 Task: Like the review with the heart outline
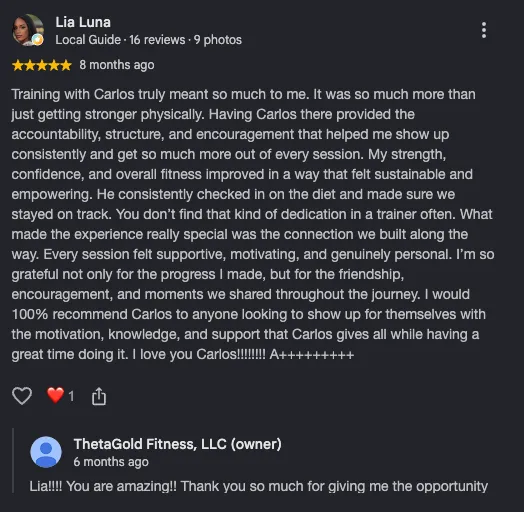[22, 396]
